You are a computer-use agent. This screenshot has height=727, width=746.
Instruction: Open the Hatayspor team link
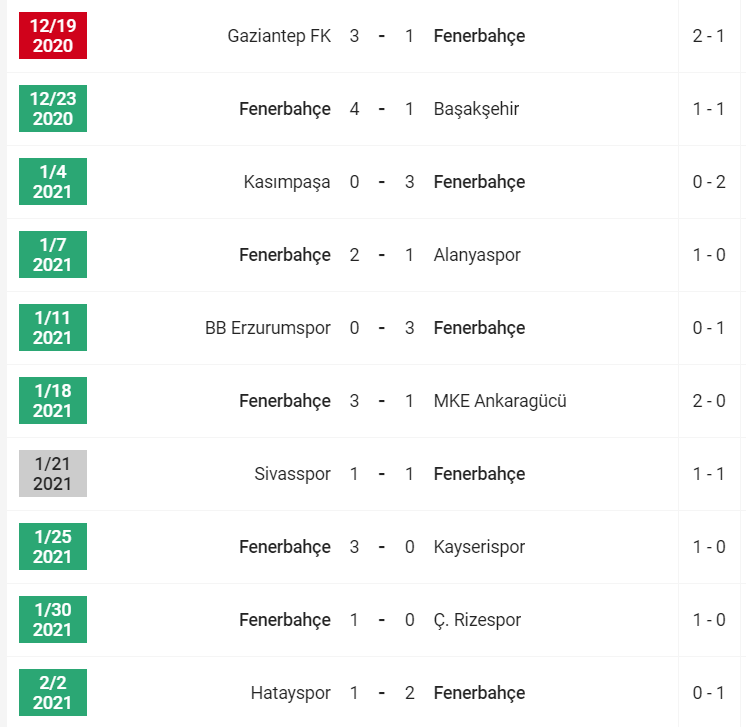(290, 693)
